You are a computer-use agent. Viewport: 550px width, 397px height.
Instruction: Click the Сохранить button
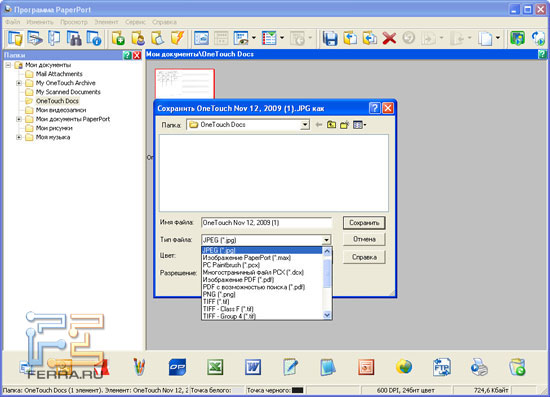[364, 223]
